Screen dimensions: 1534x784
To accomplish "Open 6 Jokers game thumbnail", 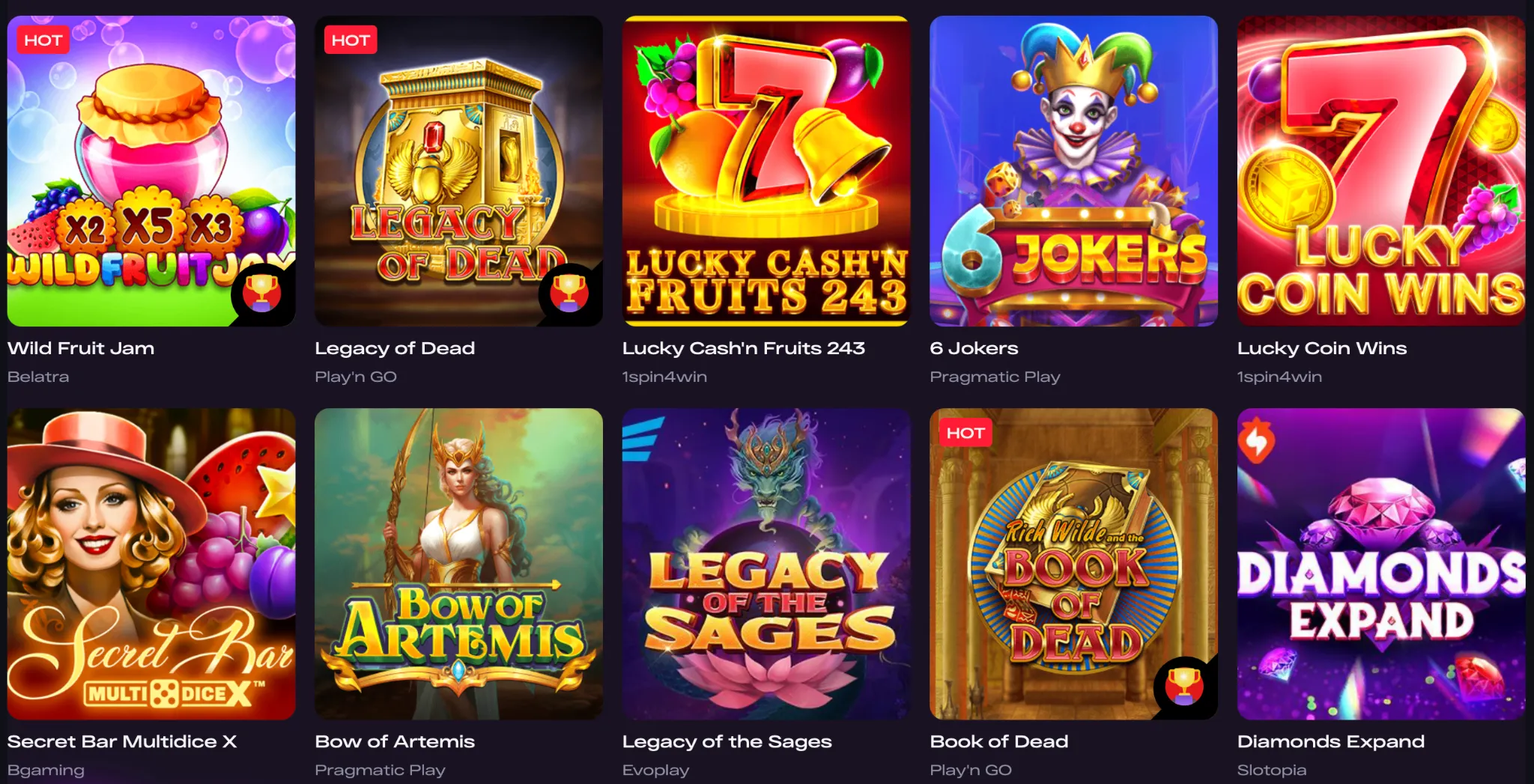I will 1073,171.
